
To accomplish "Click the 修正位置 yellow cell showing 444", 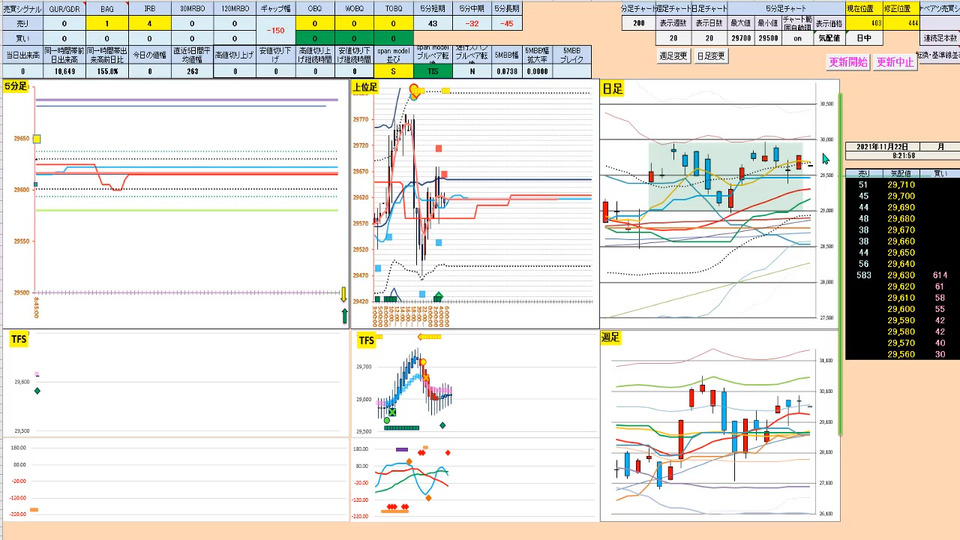I will [901, 23].
